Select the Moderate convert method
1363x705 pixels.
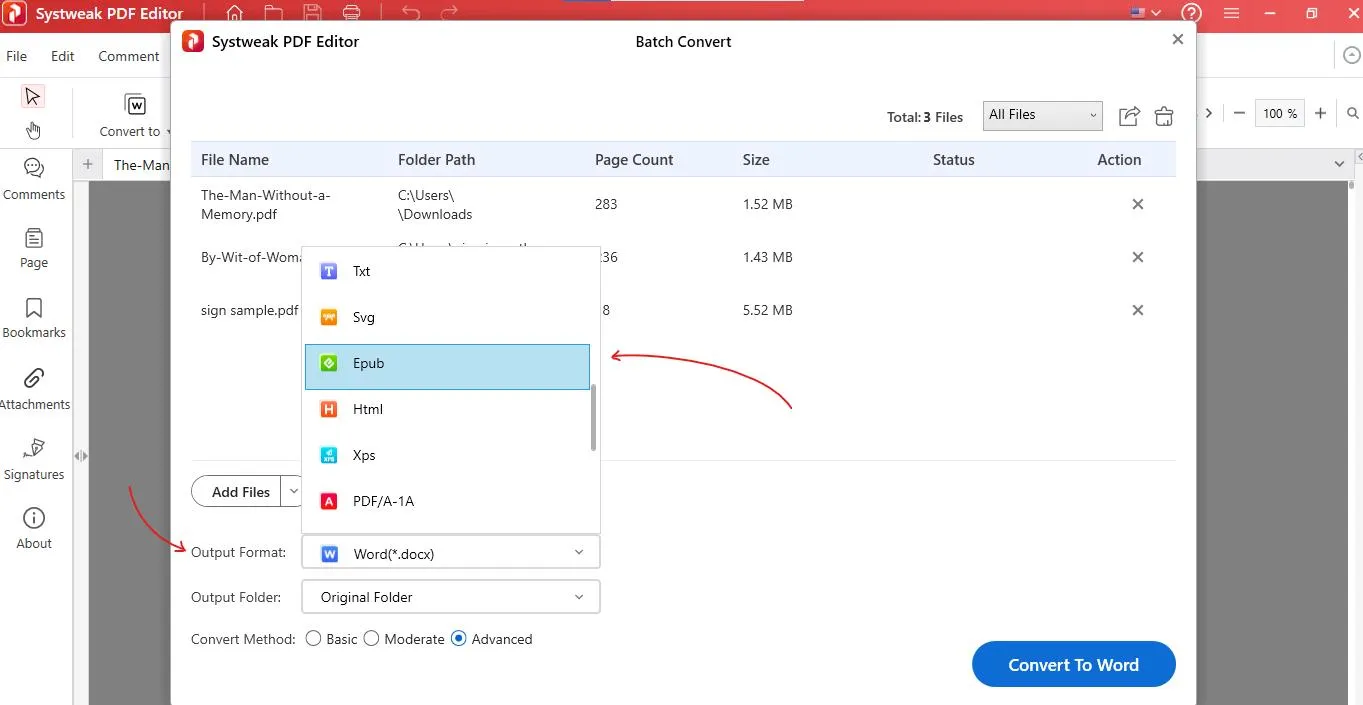(372, 639)
